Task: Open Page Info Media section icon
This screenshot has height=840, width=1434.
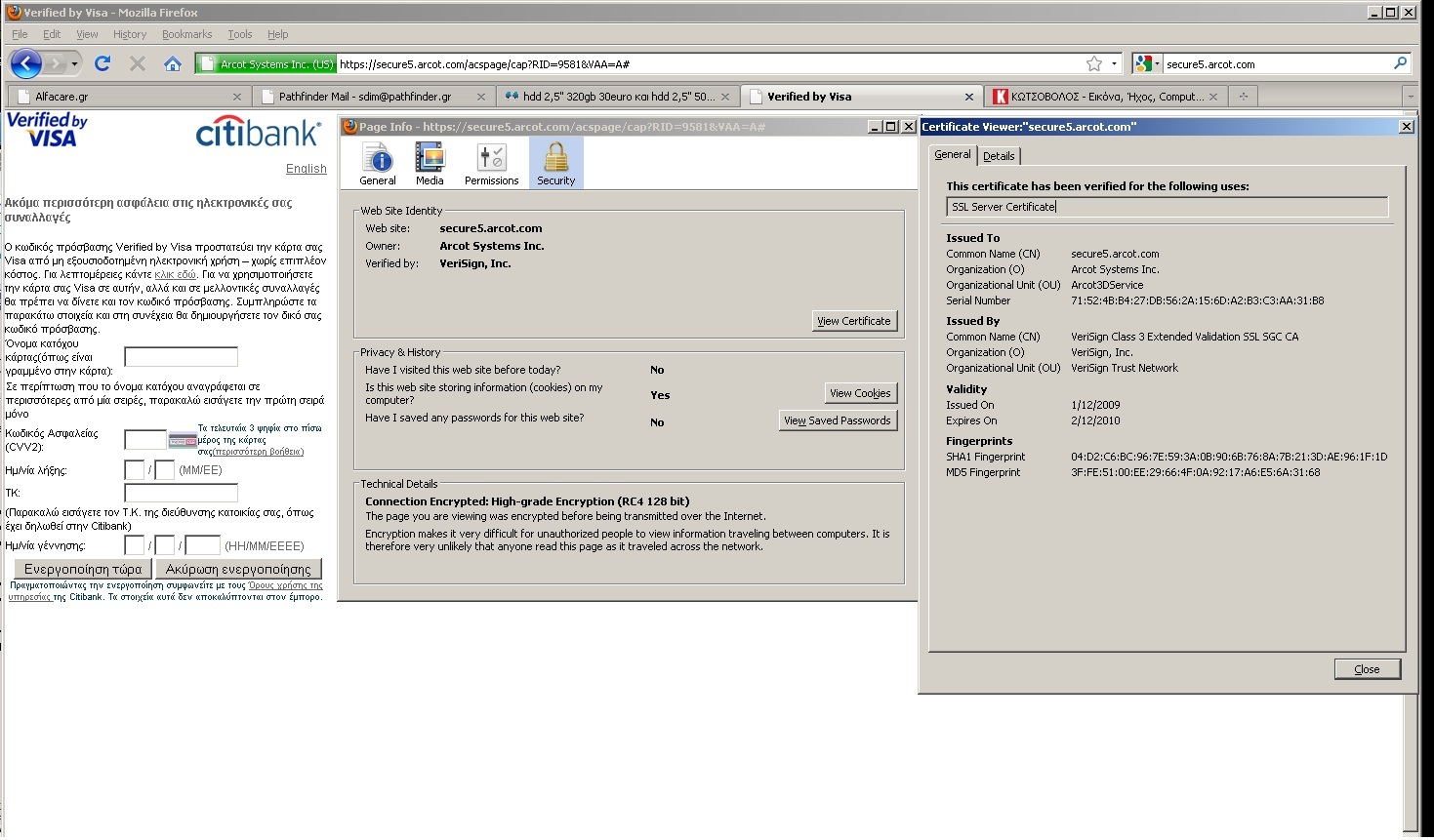Action: tap(430, 163)
